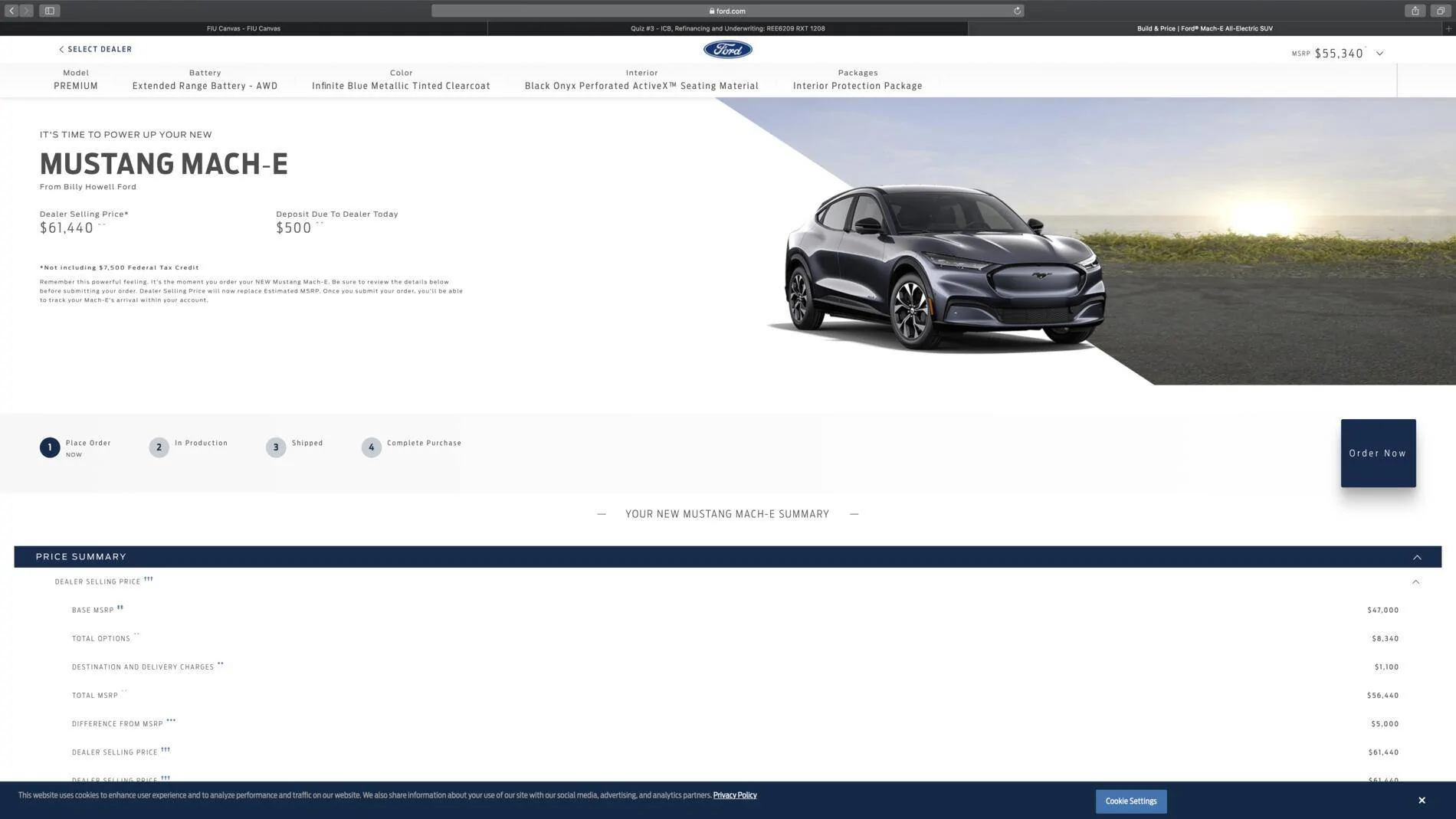Click the $1,100 destination charge value
The width and height of the screenshot is (1456, 819).
click(1386, 667)
